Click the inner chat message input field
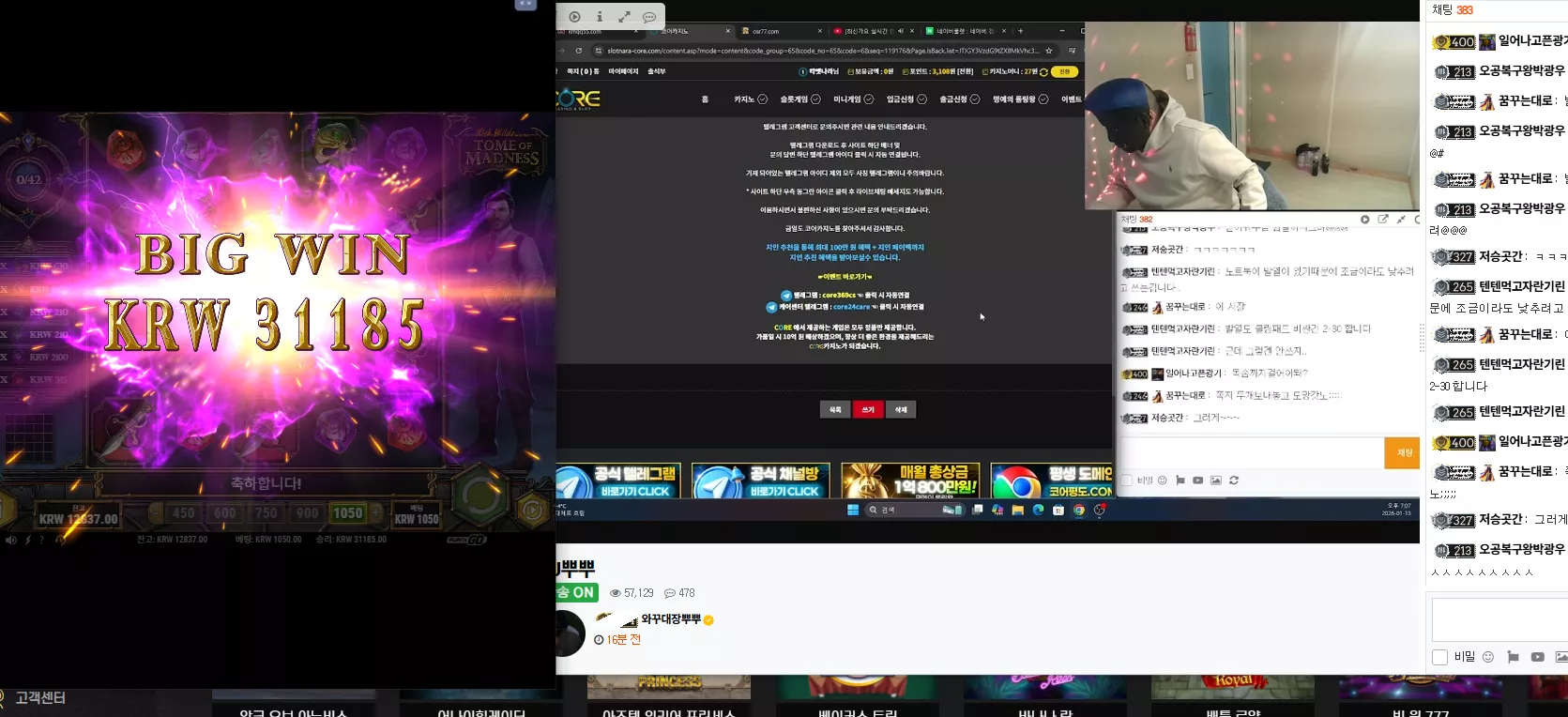This screenshot has height=717, width=1568. (x=1253, y=452)
